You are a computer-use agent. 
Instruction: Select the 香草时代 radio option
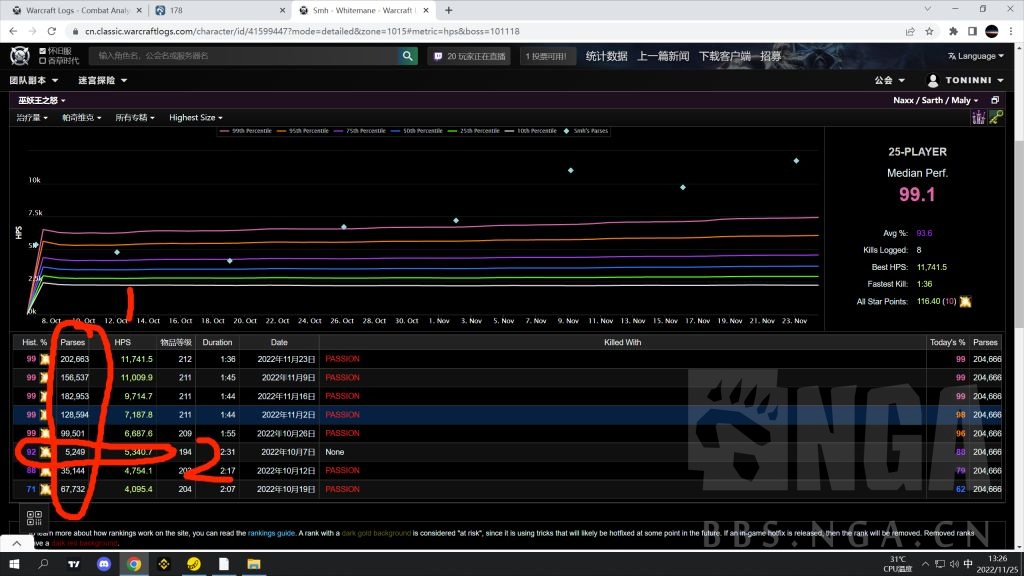tap(42, 61)
